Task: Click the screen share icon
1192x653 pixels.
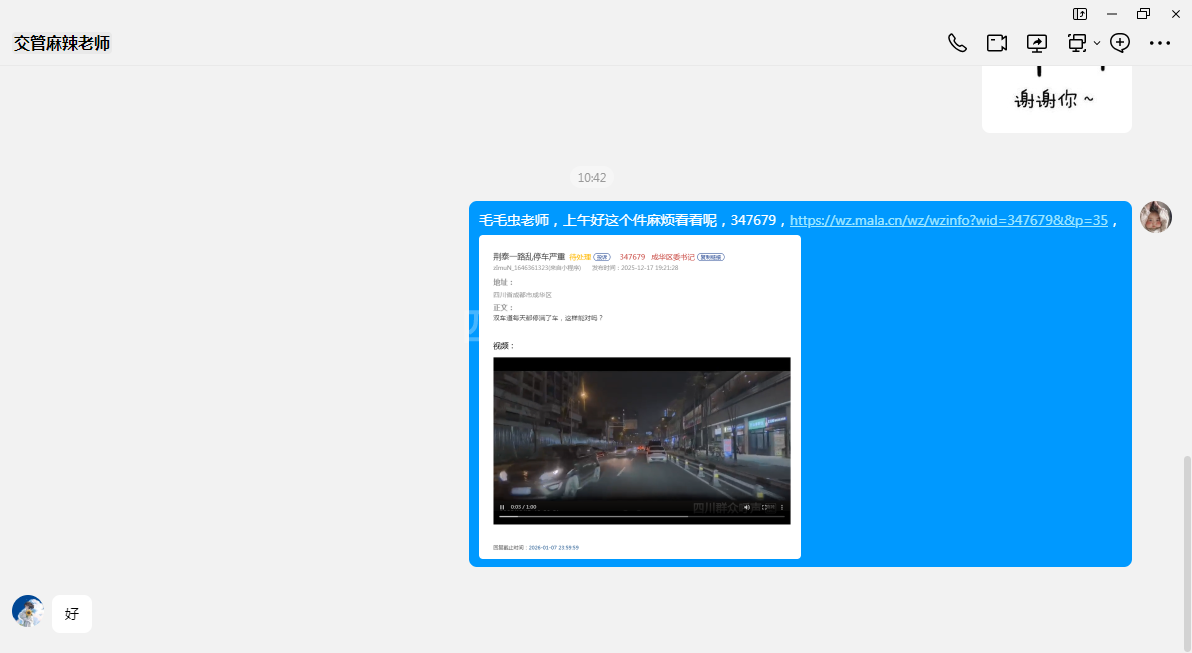Action: tap(1037, 43)
